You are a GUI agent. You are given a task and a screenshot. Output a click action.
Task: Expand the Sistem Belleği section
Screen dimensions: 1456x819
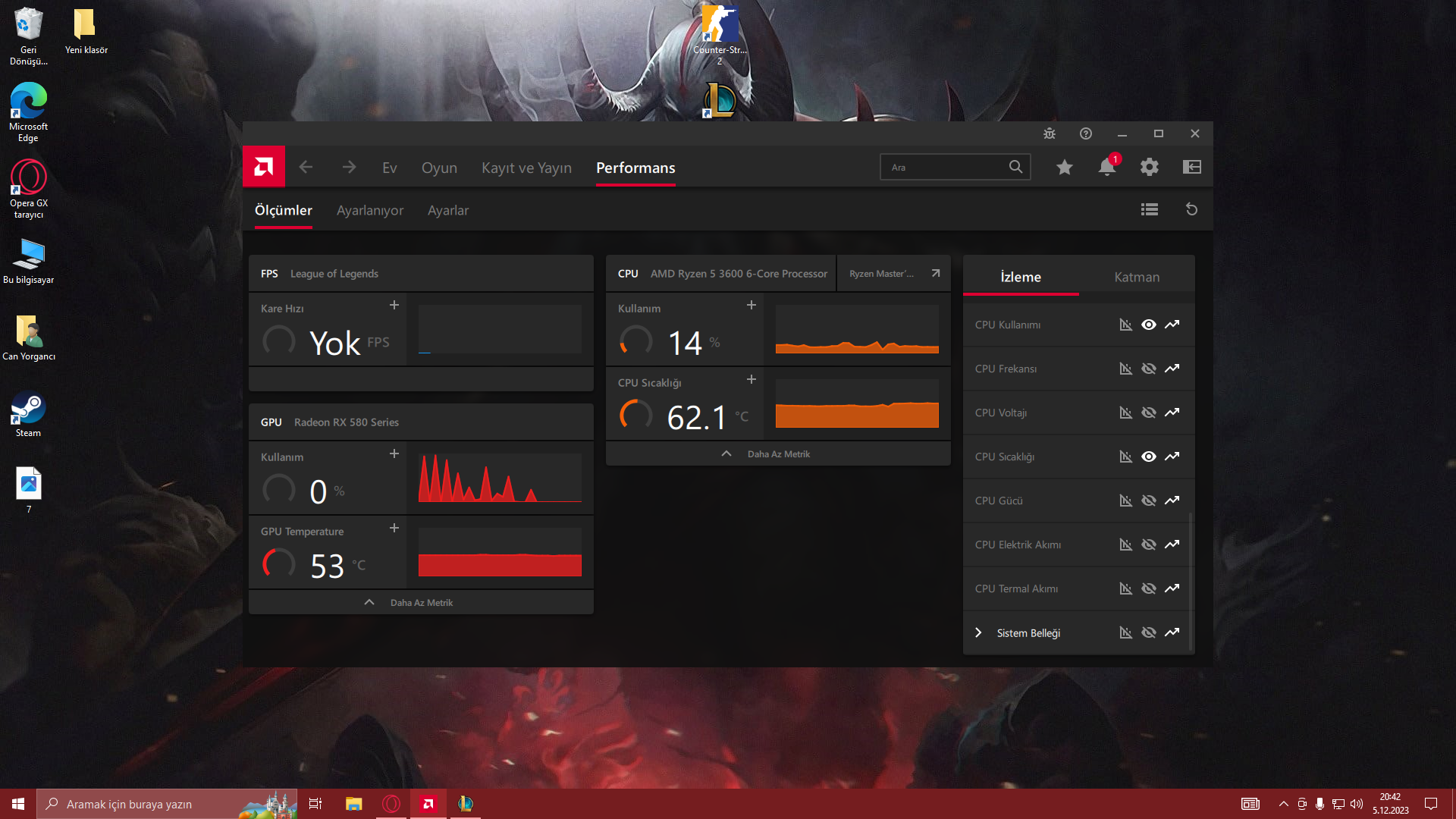[x=978, y=632]
